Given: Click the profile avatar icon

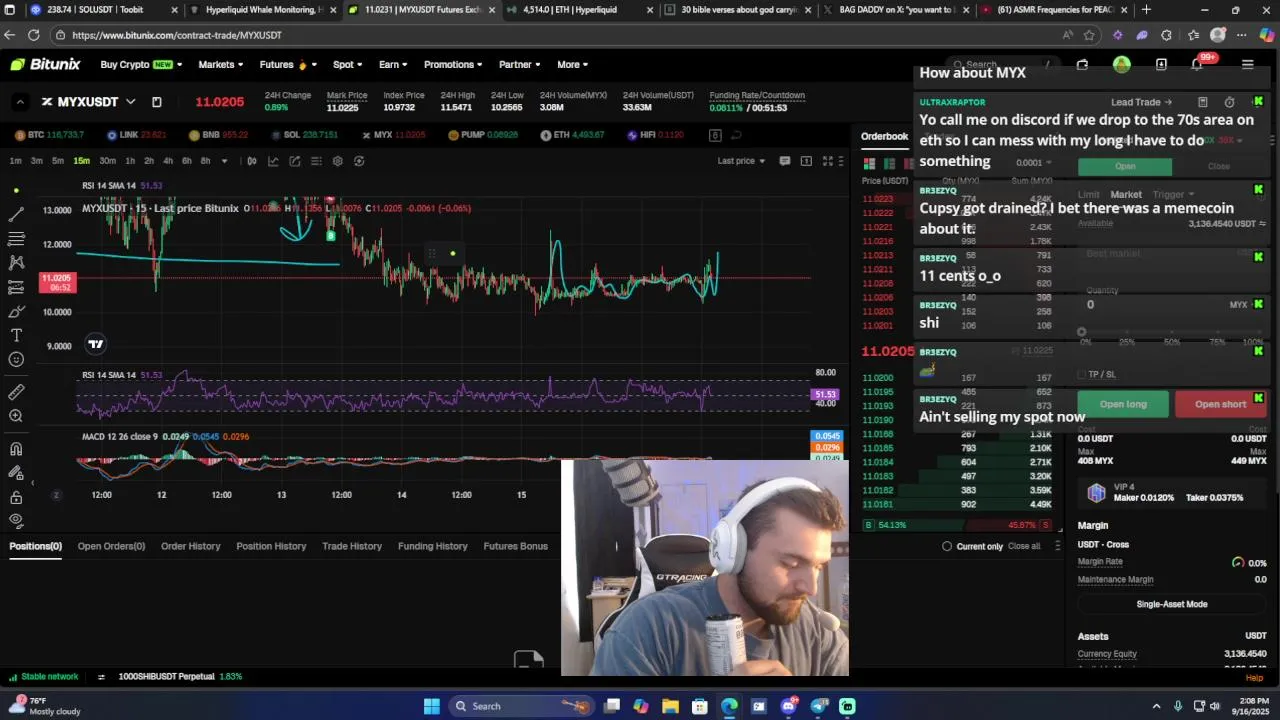Looking at the screenshot, I should coord(1122,64).
